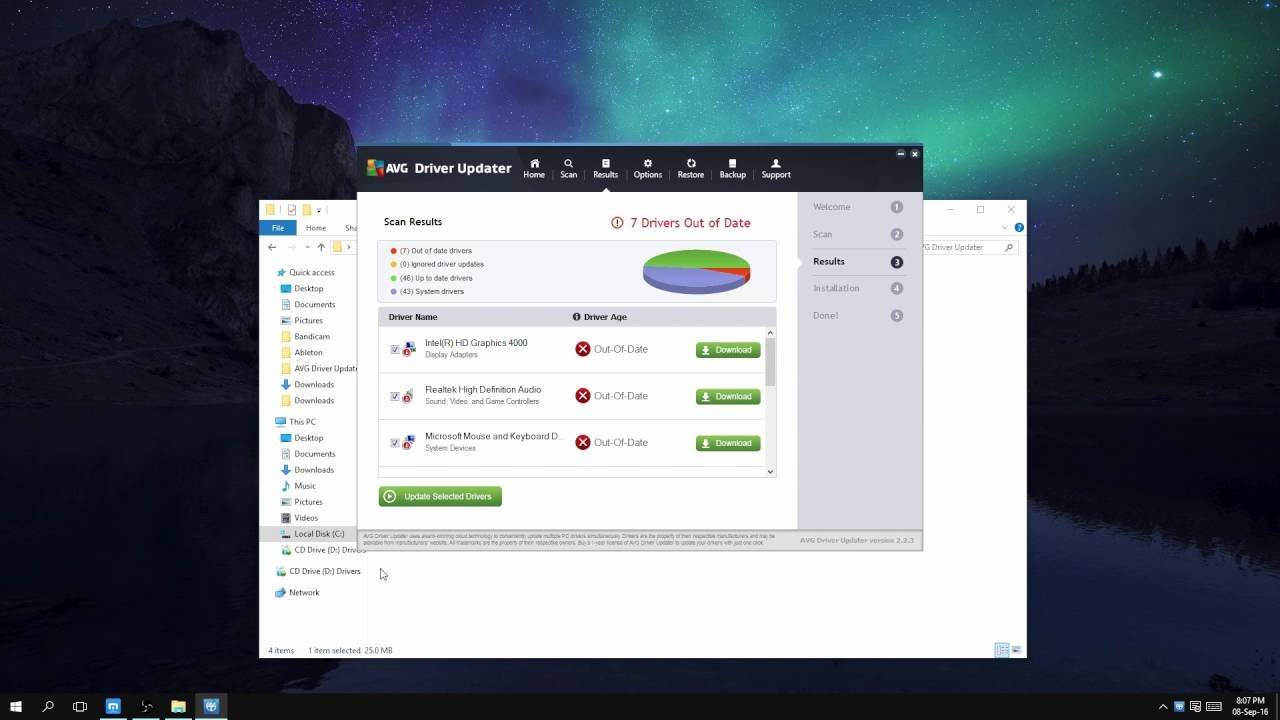Click the driver list scroll-up arrow

click(x=770, y=333)
